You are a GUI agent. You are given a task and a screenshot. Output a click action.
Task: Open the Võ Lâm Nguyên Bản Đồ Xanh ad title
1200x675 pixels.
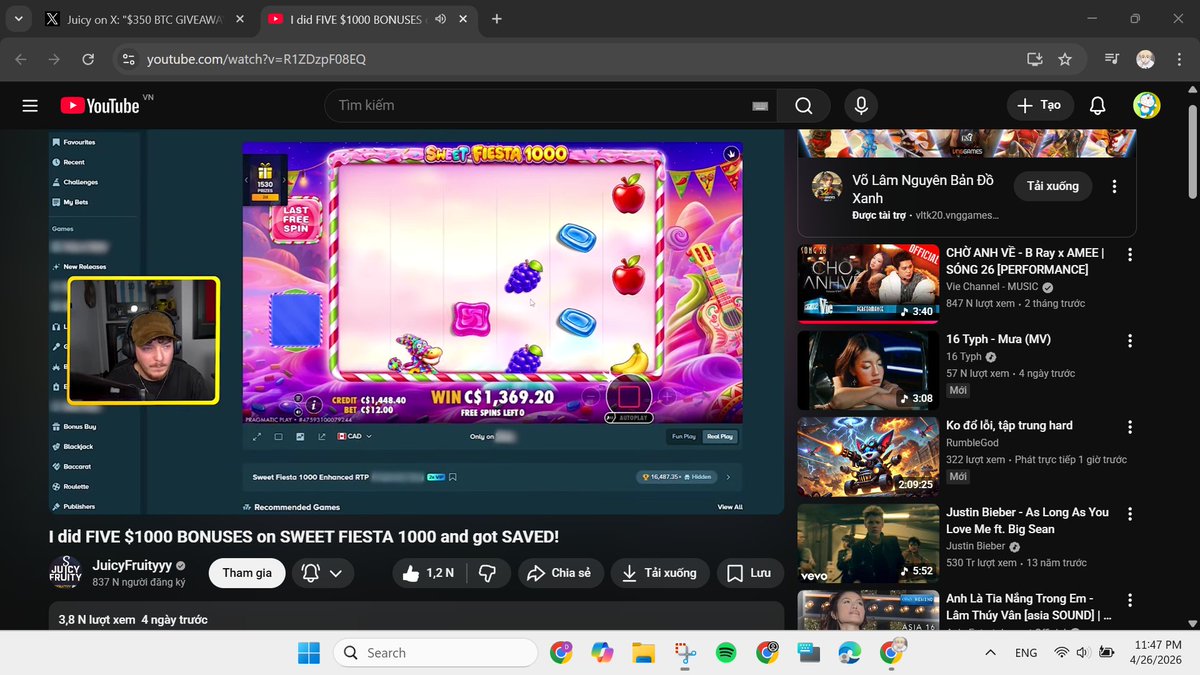point(925,190)
